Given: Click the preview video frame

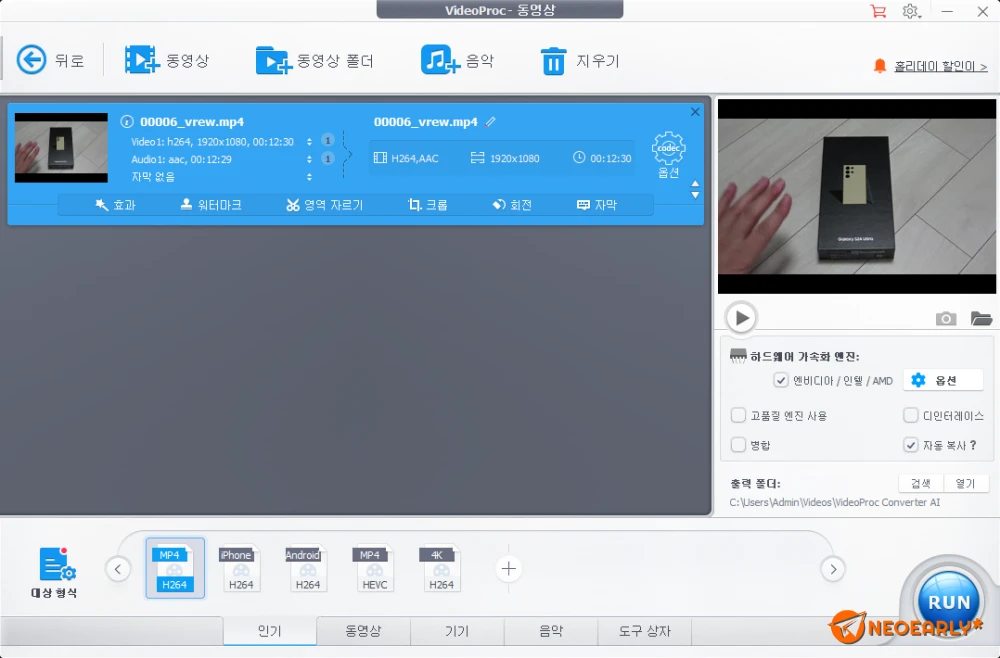Looking at the screenshot, I should [857, 196].
